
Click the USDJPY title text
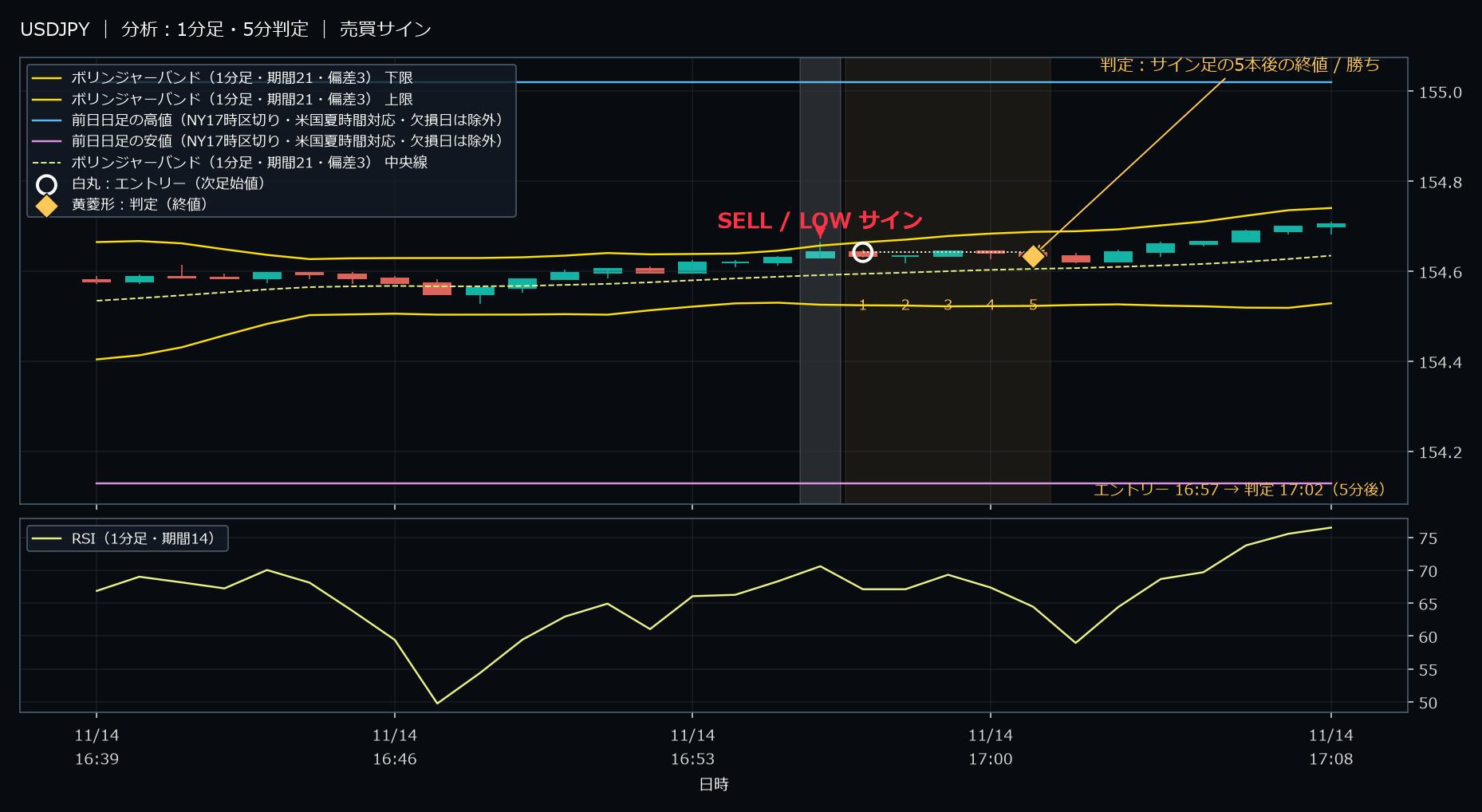55,30
